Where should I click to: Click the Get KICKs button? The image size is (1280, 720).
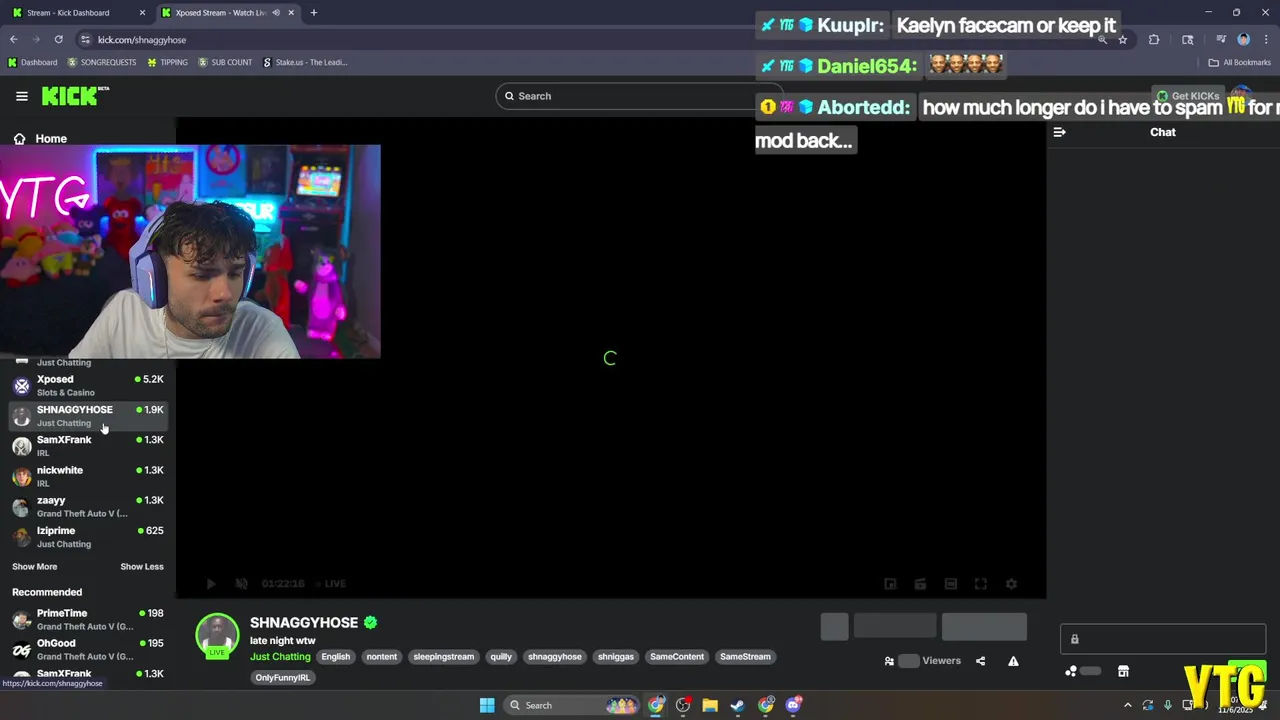coord(1188,96)
